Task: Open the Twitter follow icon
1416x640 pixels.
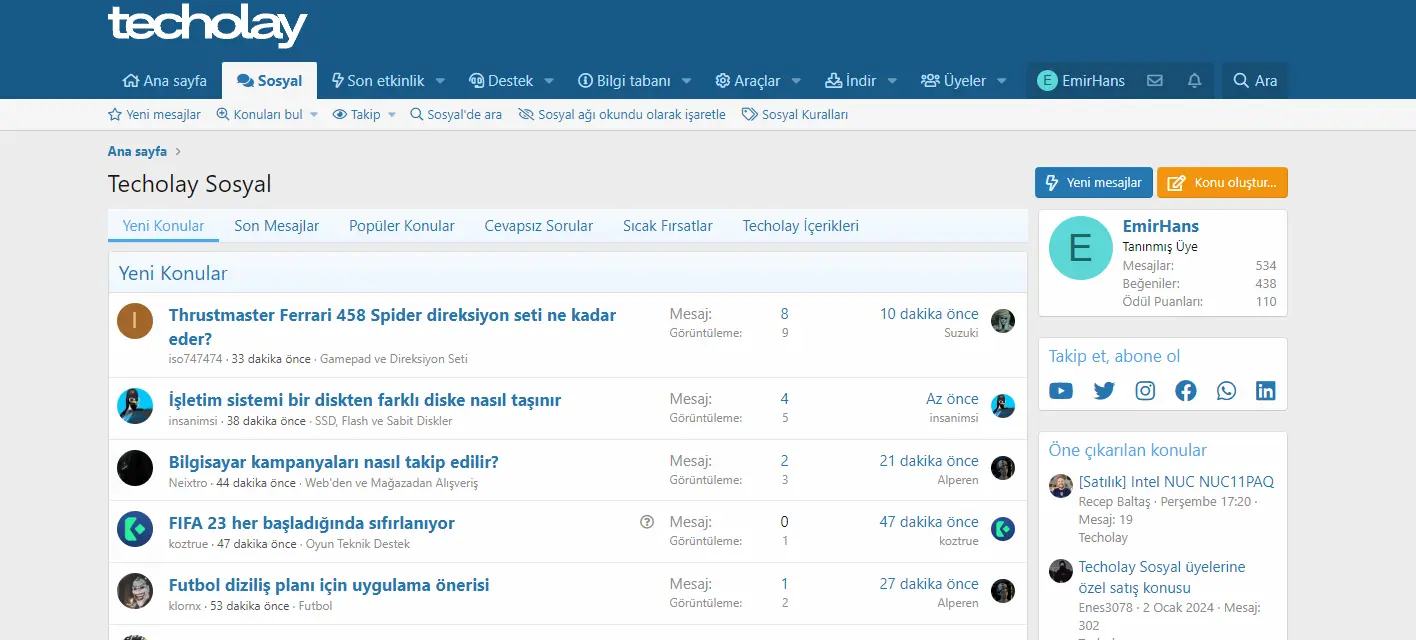Action: pos(1104,391)
